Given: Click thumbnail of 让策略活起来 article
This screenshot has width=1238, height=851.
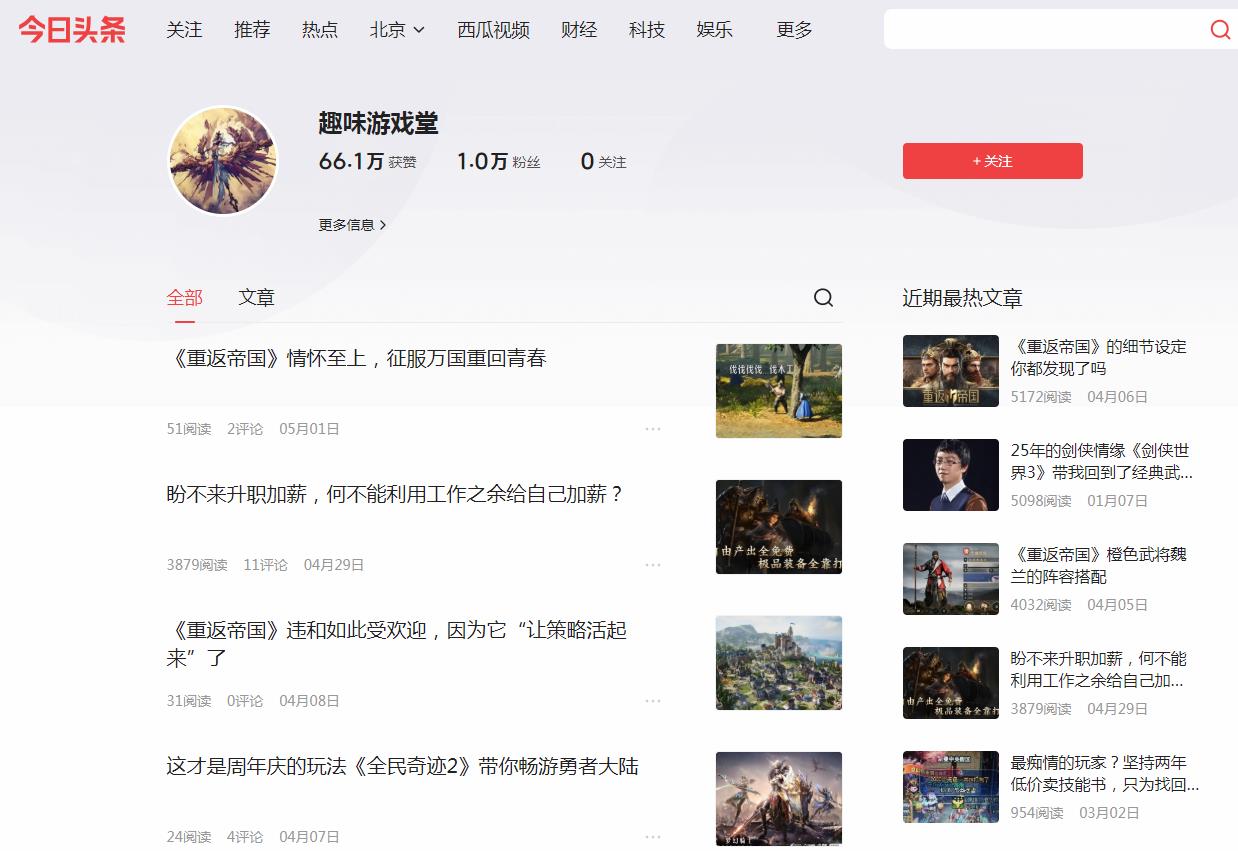Looking at the screenshot, I should pos(779,663).
